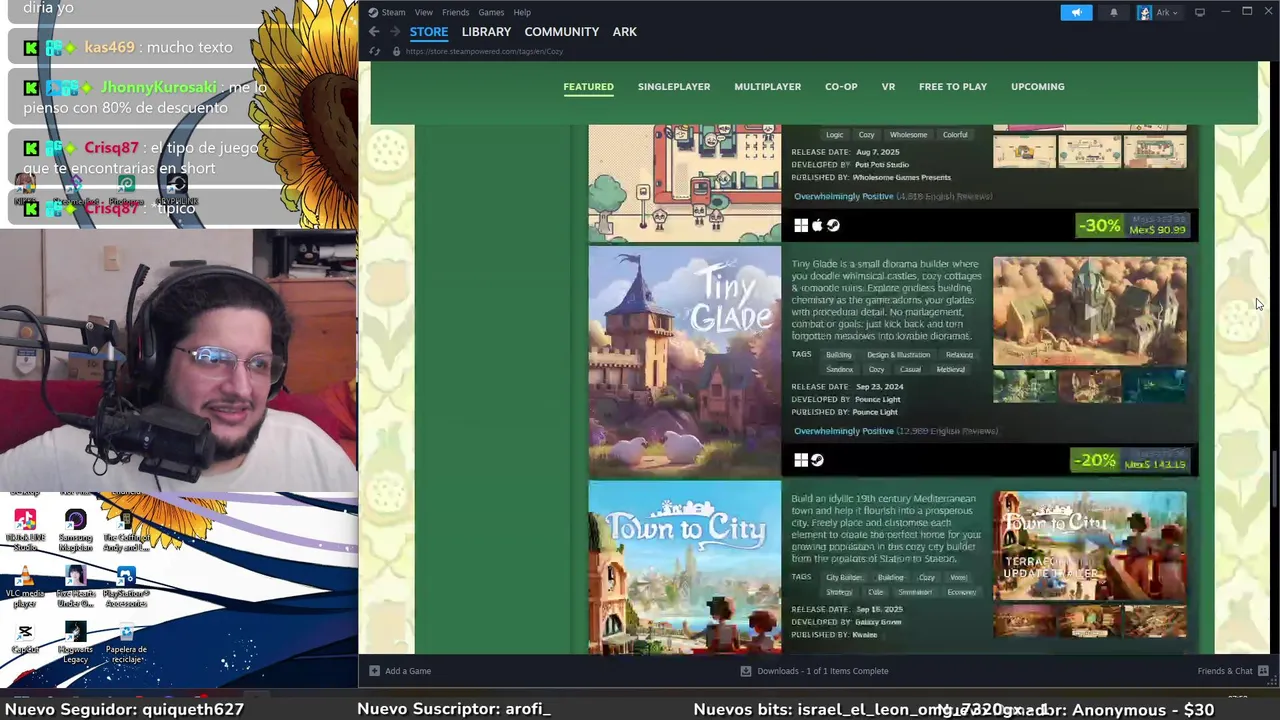Open Poti Poti Studio developer link
This screenshot has width=1280, height=720.
[x=882, y=165]
